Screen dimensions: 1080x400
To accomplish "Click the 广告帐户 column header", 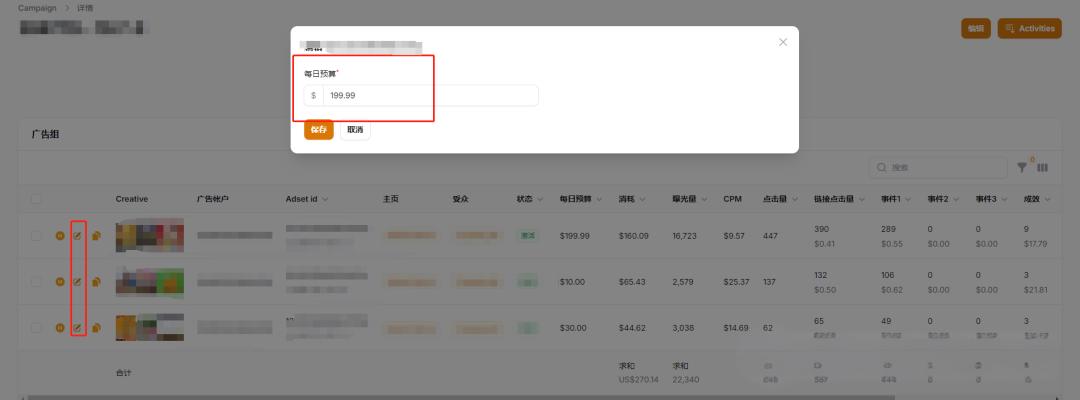I will (x=212, y=199).
